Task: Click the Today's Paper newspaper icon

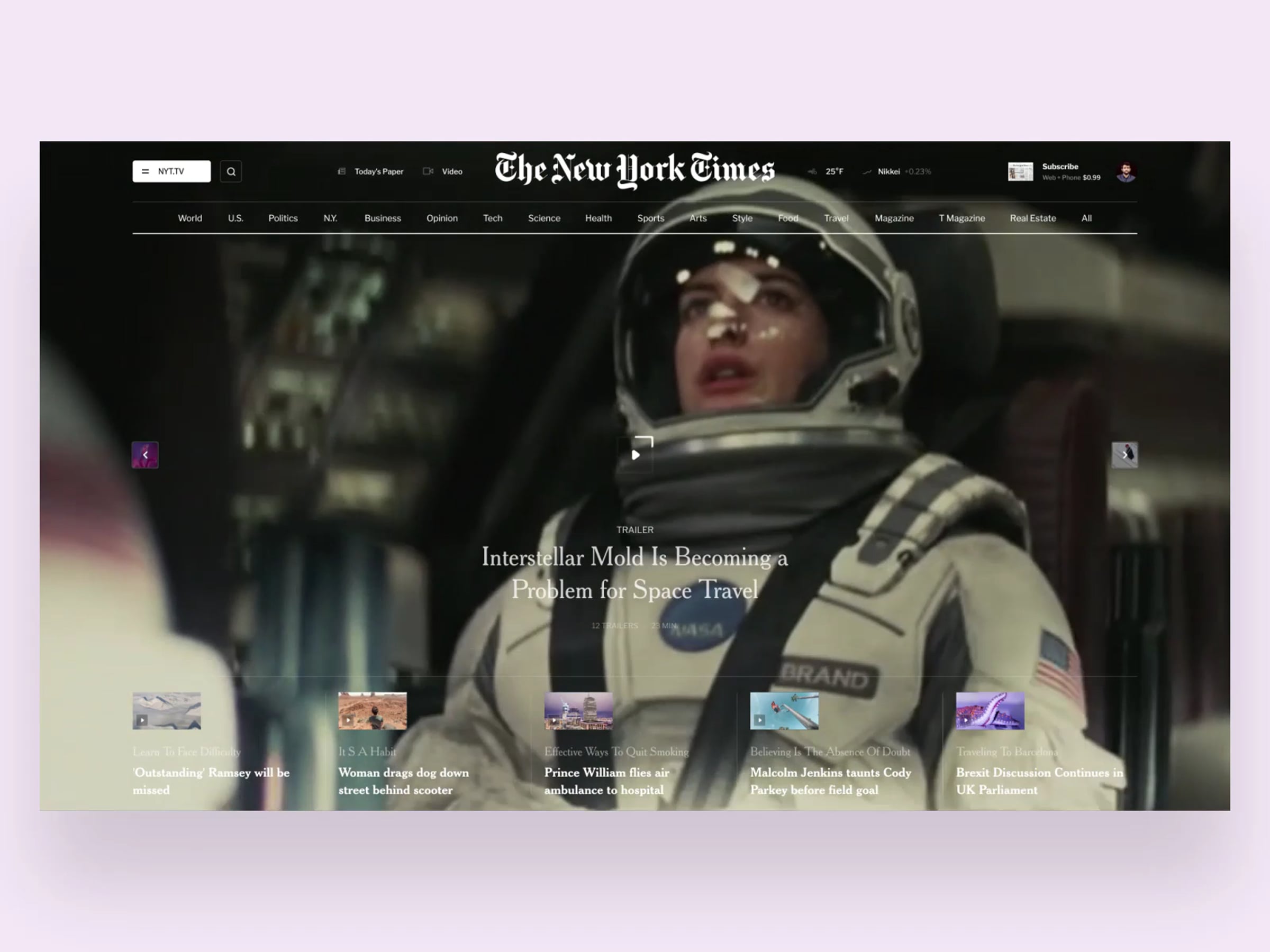Action: 342,171
